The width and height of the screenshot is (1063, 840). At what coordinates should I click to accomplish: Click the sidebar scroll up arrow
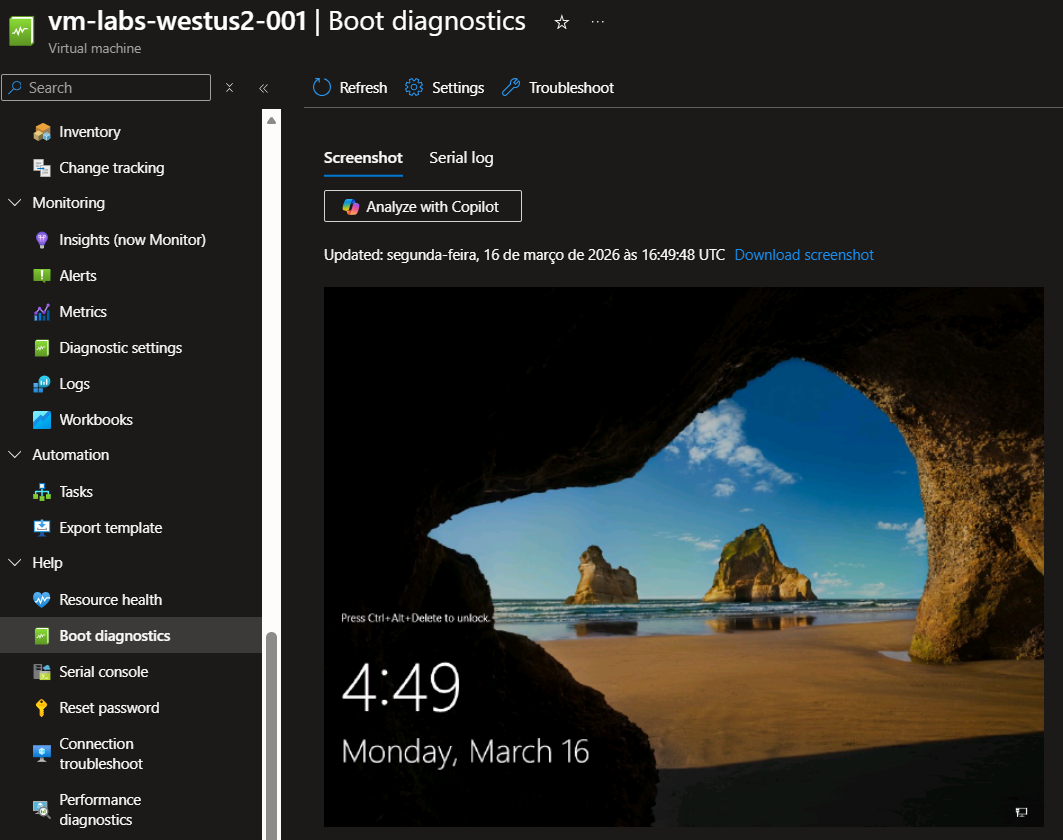[x=271, y=120]
